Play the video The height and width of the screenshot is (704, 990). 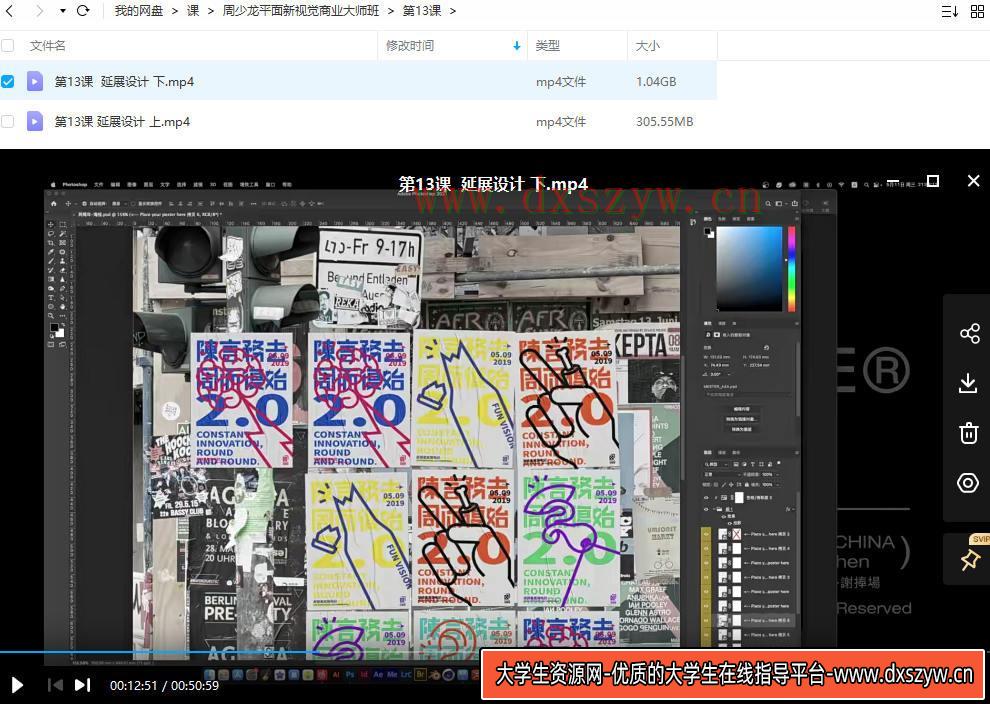click(x=17, y=685)
